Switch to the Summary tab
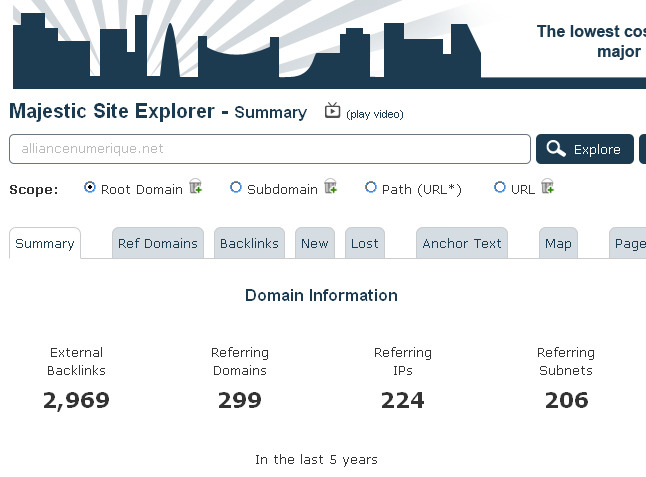Screen dimensions: 646x477 (45, 243)
